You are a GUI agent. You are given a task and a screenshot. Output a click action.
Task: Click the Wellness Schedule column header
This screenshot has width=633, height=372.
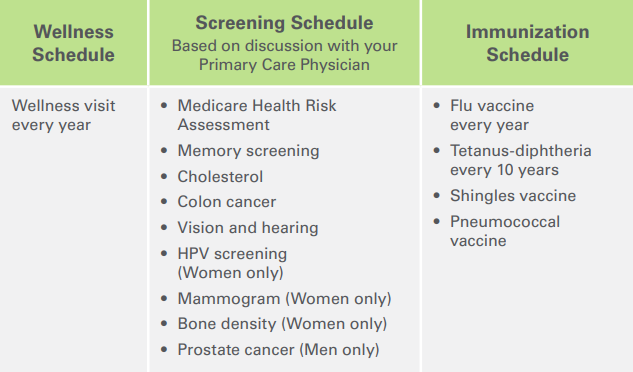[73, 43]
